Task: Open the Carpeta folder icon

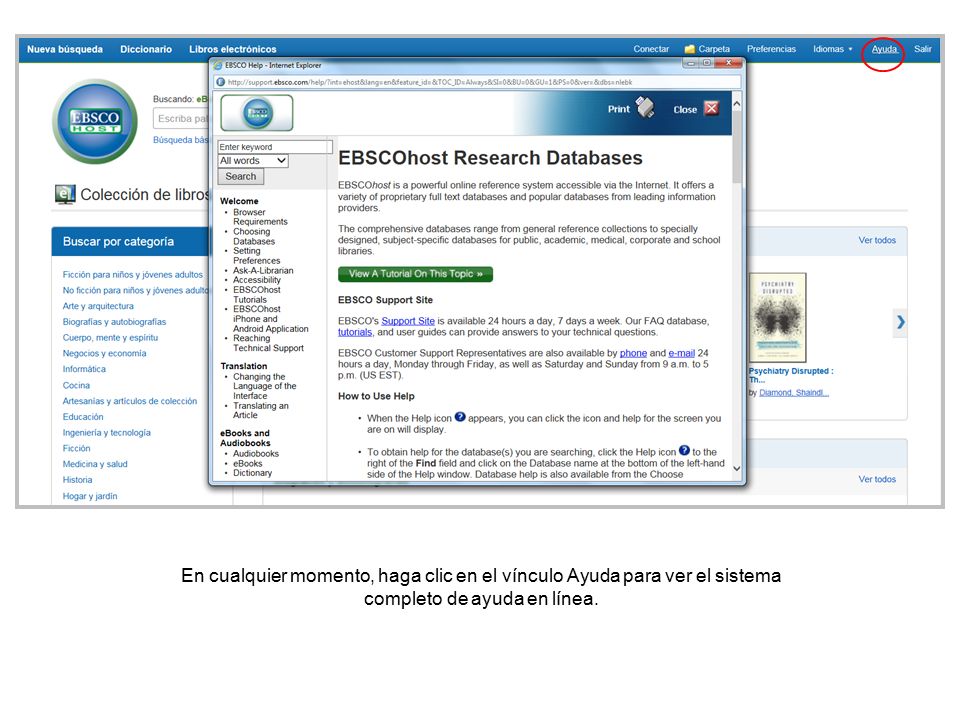Action: click(x=689, y=49)
